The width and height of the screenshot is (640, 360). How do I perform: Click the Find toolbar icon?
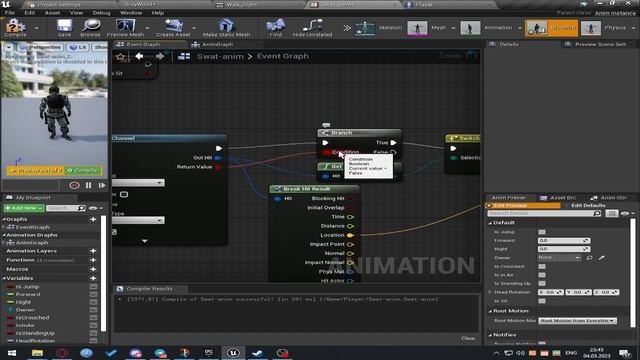(276, 27)
